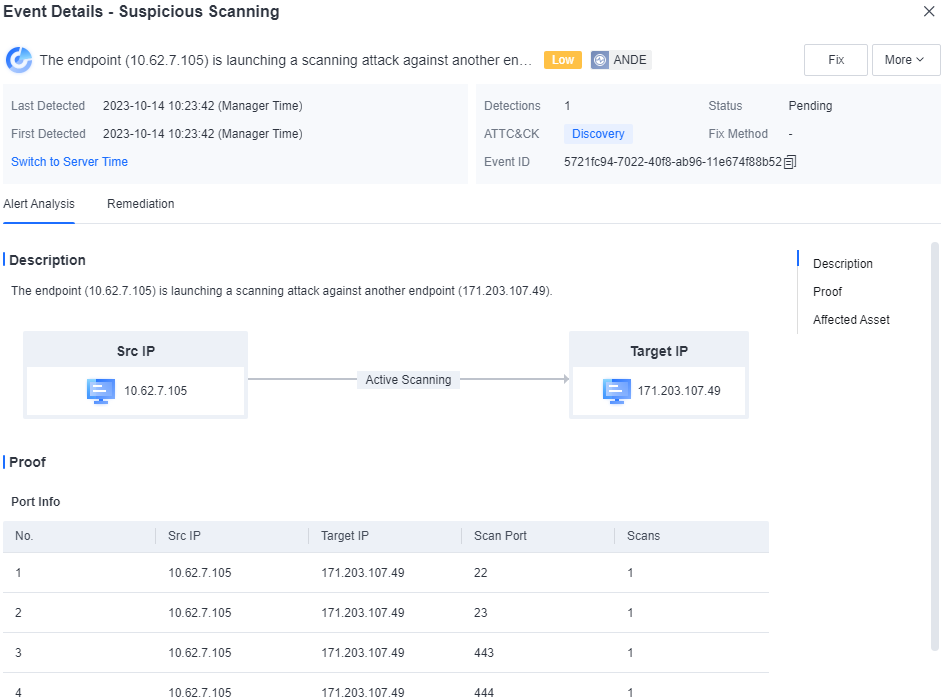Viewport: 951px width, 700px height.
Task: Click Switch to Server Time link
Action: click(x=69, y=162)
